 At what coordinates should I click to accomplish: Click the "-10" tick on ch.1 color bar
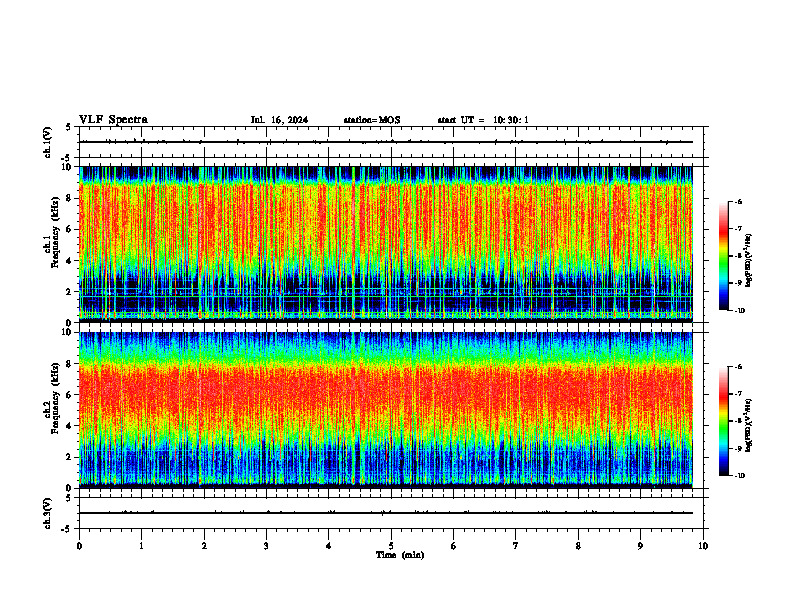click(x=739, y=311)
